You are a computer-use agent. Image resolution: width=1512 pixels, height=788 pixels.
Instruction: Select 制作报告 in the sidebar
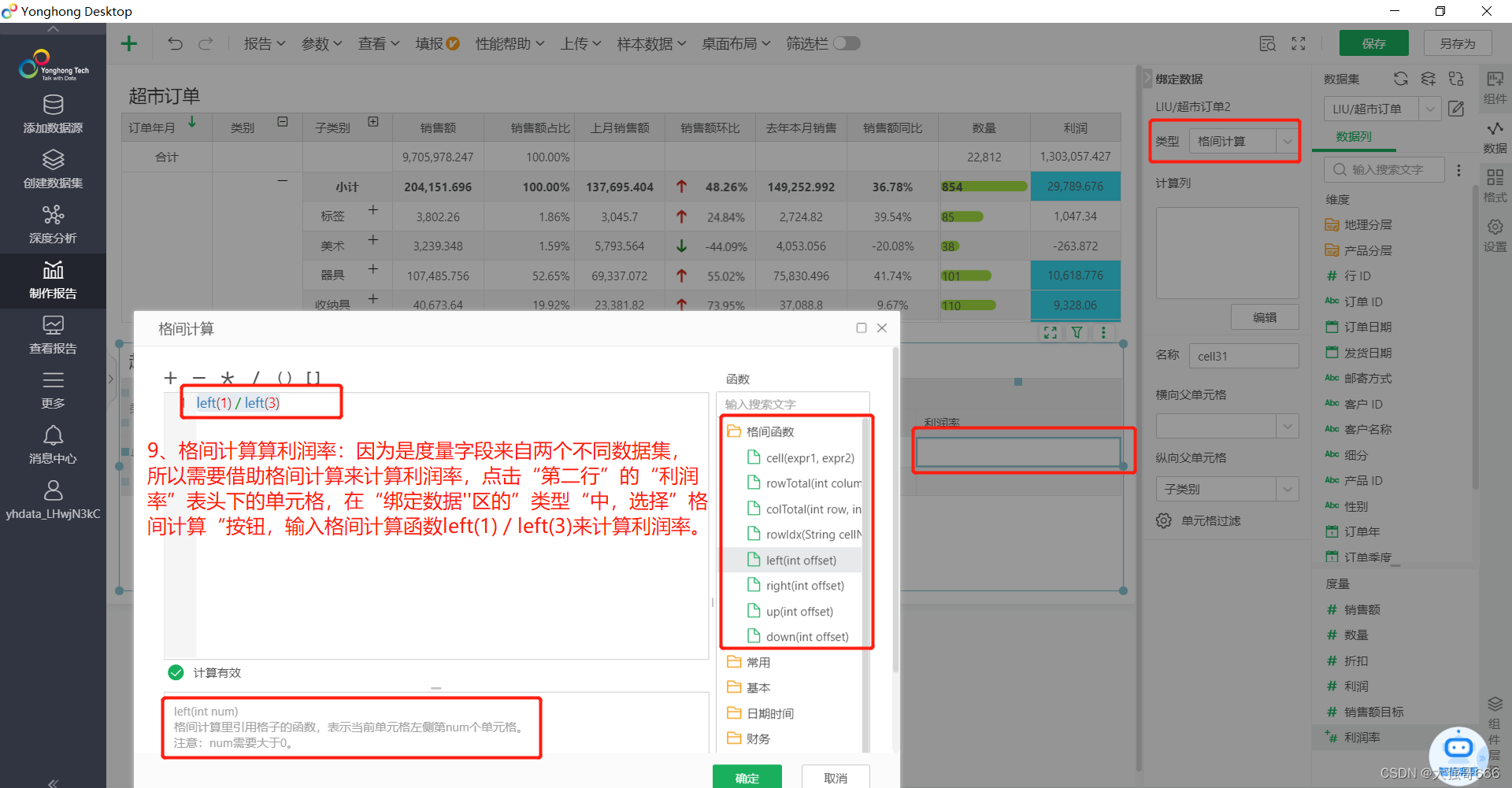pyautogui.click(x=53, y=280)
